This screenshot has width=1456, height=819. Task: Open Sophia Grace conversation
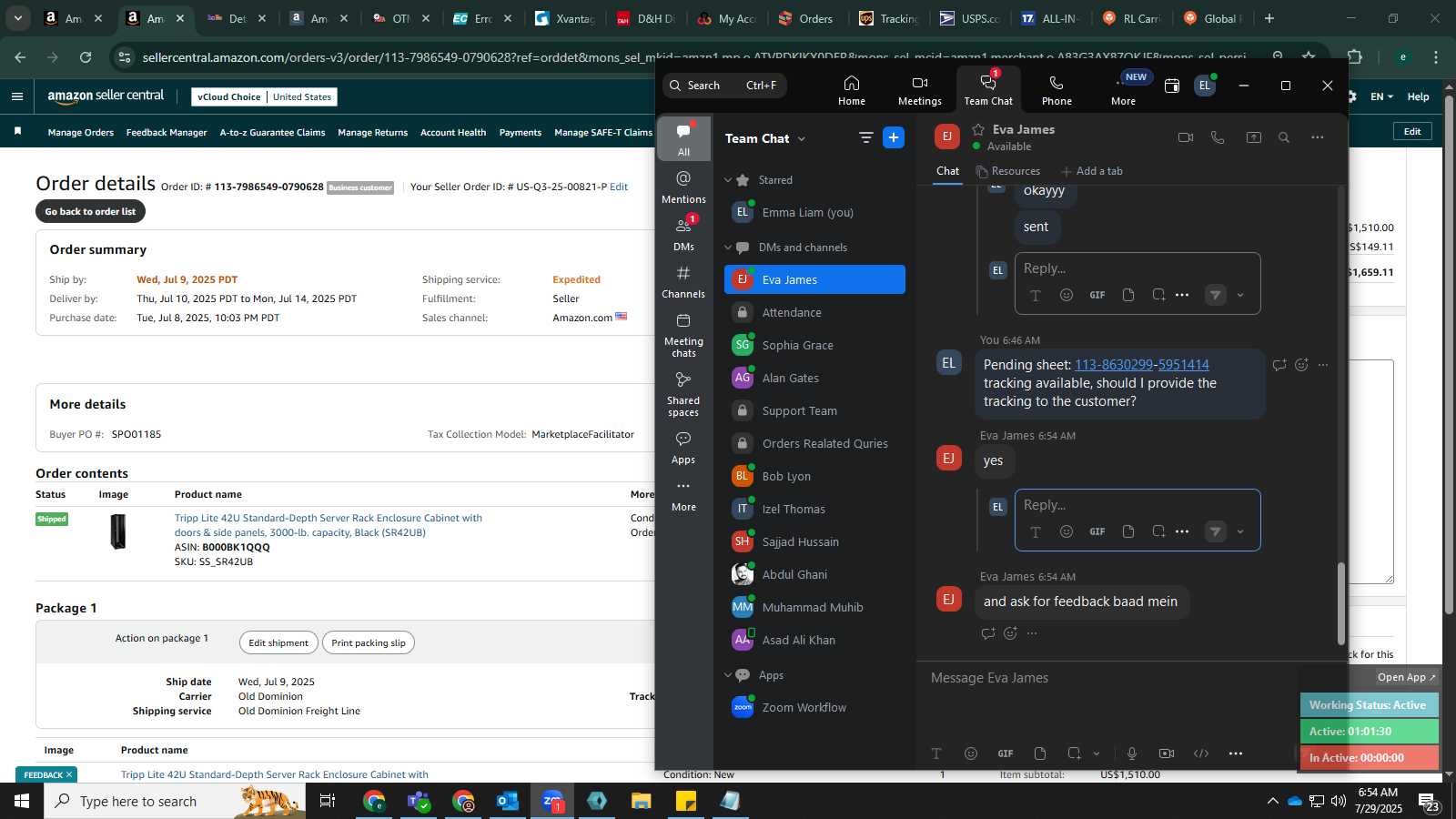[814, 346]
